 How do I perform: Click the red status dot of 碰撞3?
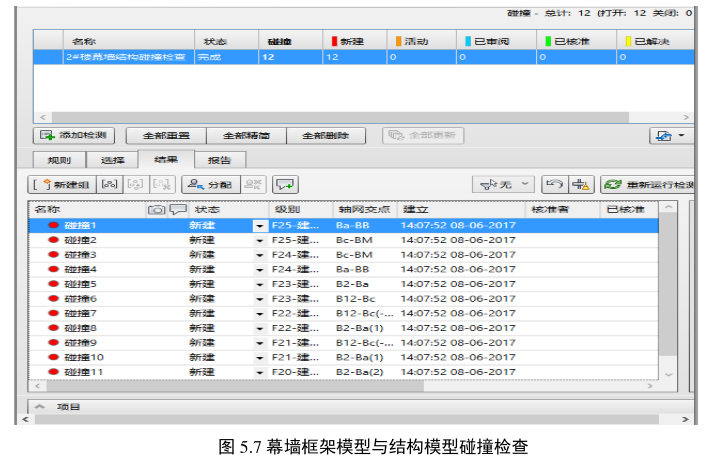click(53, 255)
